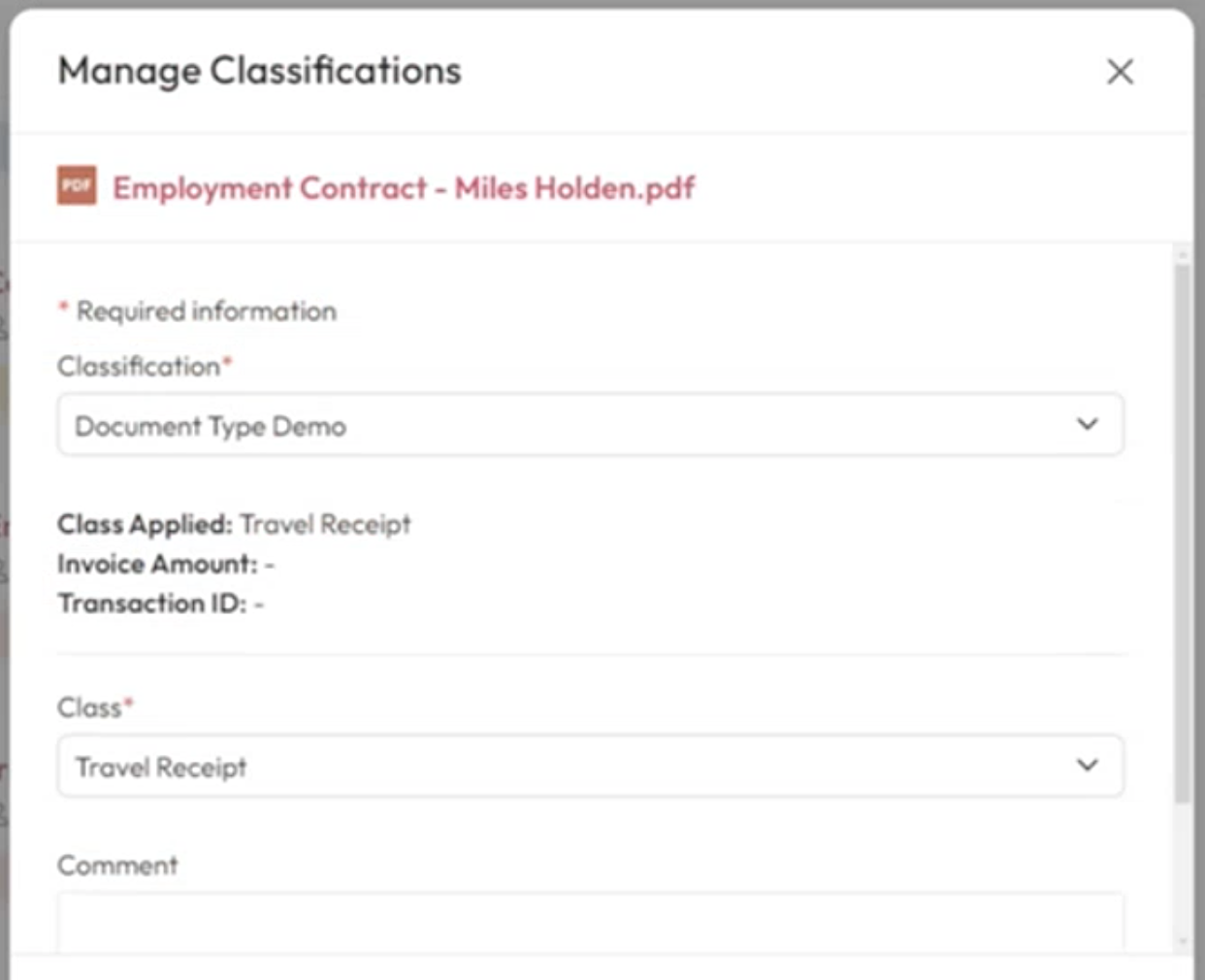Click the Classification dropdown chevron arrow
1205x980 pixels.
1088,424
